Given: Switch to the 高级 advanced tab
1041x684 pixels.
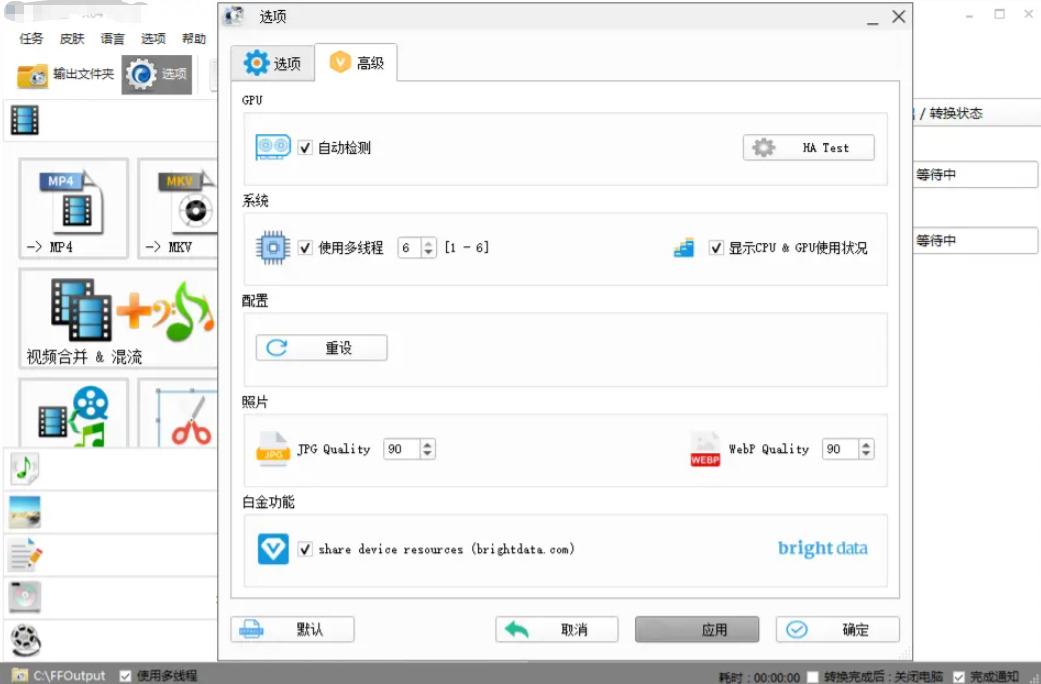Looking at the screenshot, I should coord(357,63).
